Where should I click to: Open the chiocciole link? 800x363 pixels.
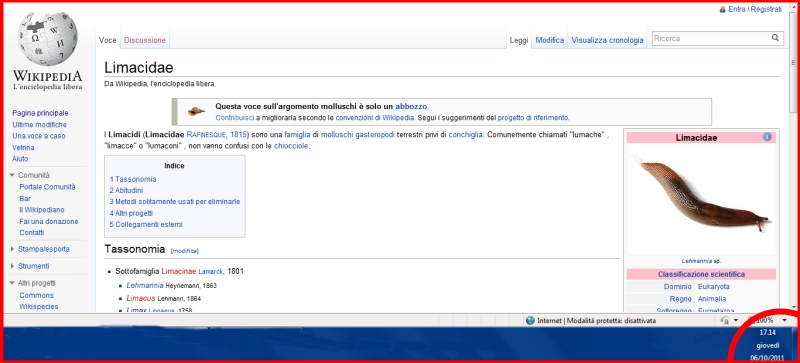(291, 146)
